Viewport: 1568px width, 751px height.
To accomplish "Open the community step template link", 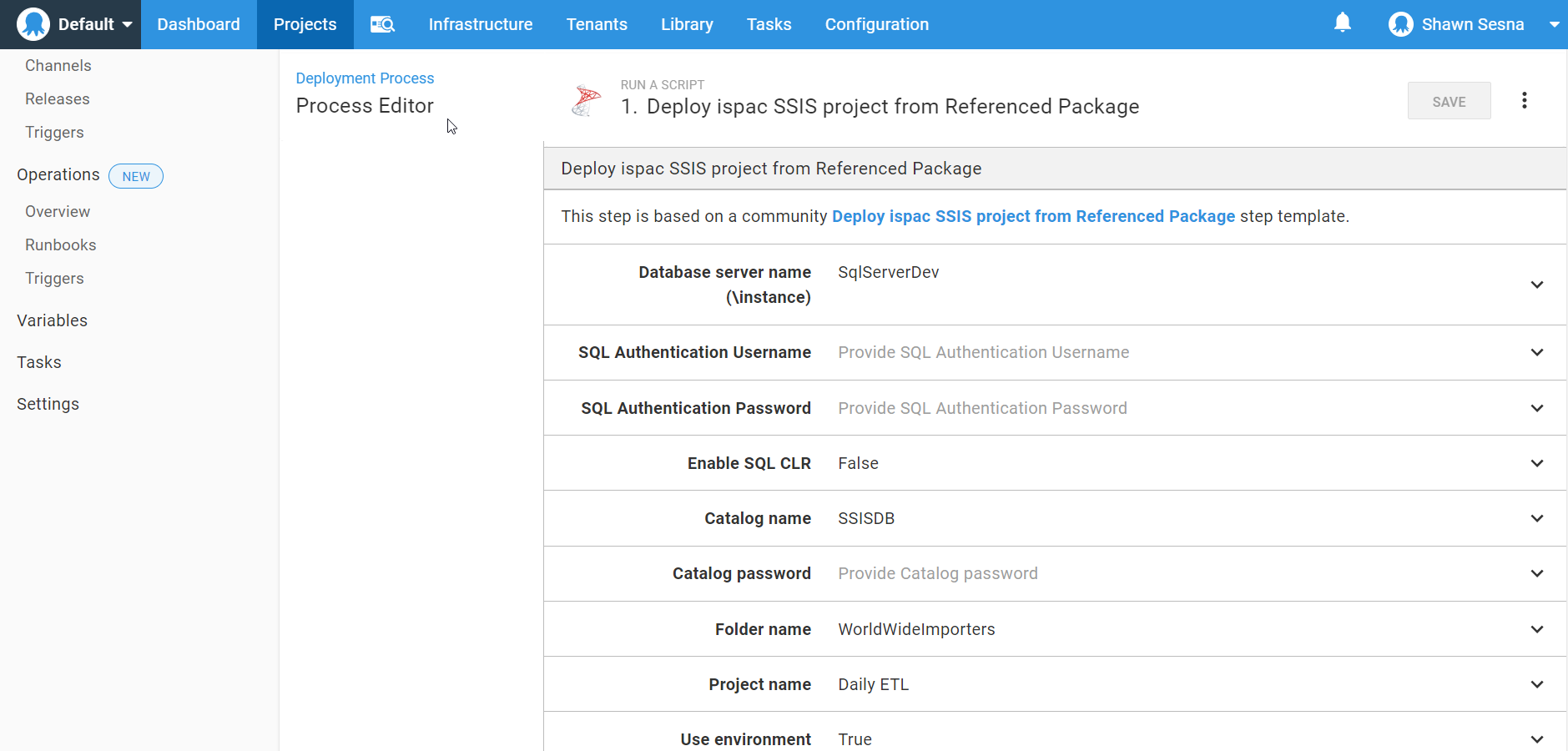I will pos(1033,216).
